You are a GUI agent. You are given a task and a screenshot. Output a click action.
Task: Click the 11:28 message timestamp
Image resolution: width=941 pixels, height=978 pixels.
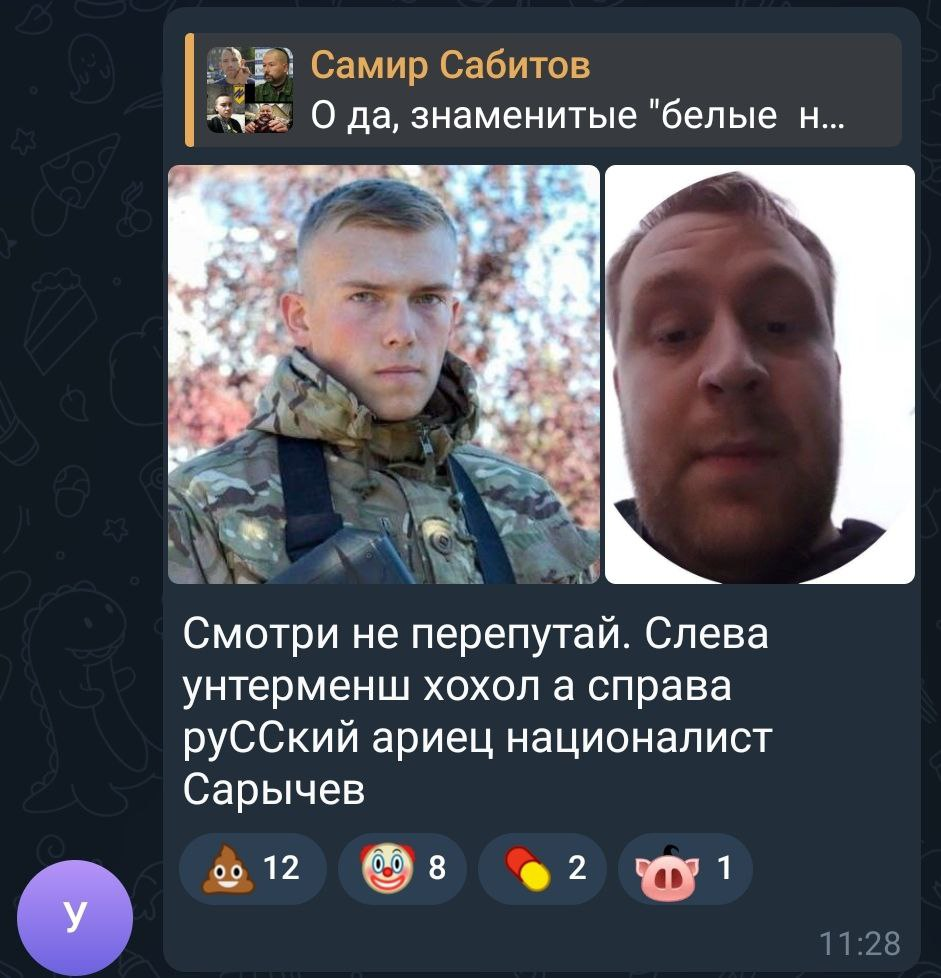point(860,943)
